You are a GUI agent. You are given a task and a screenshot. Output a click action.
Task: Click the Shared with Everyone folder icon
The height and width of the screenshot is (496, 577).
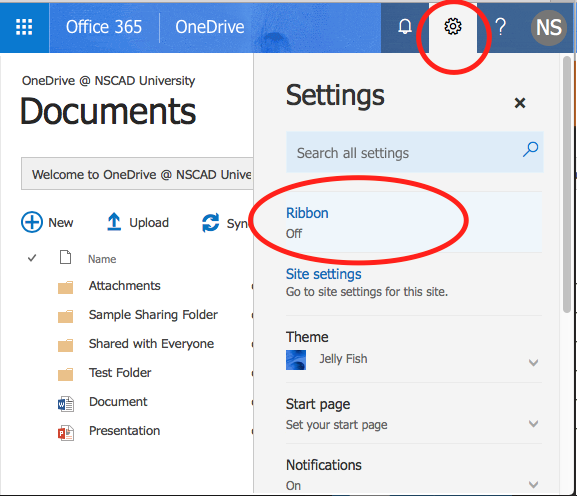pyautogui.click(x=66, y=345)
